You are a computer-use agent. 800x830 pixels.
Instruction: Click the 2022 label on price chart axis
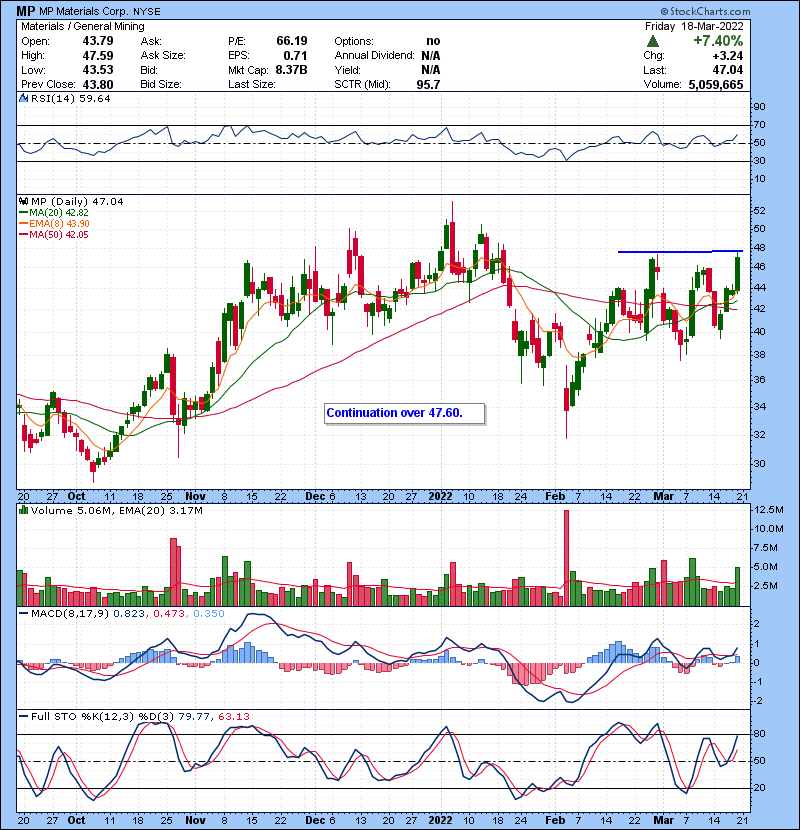pos(441,495)
